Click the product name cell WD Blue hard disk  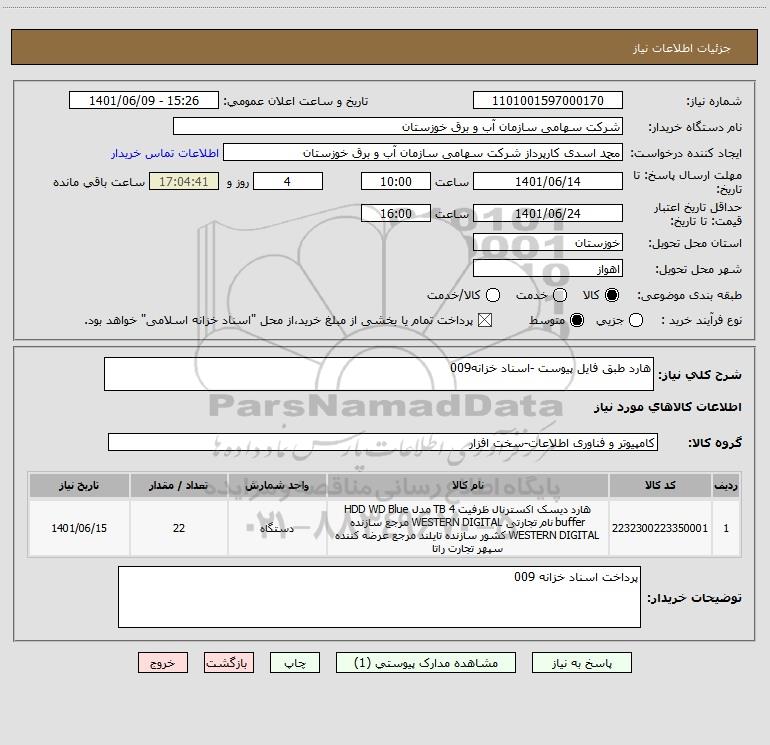[468, 528]
